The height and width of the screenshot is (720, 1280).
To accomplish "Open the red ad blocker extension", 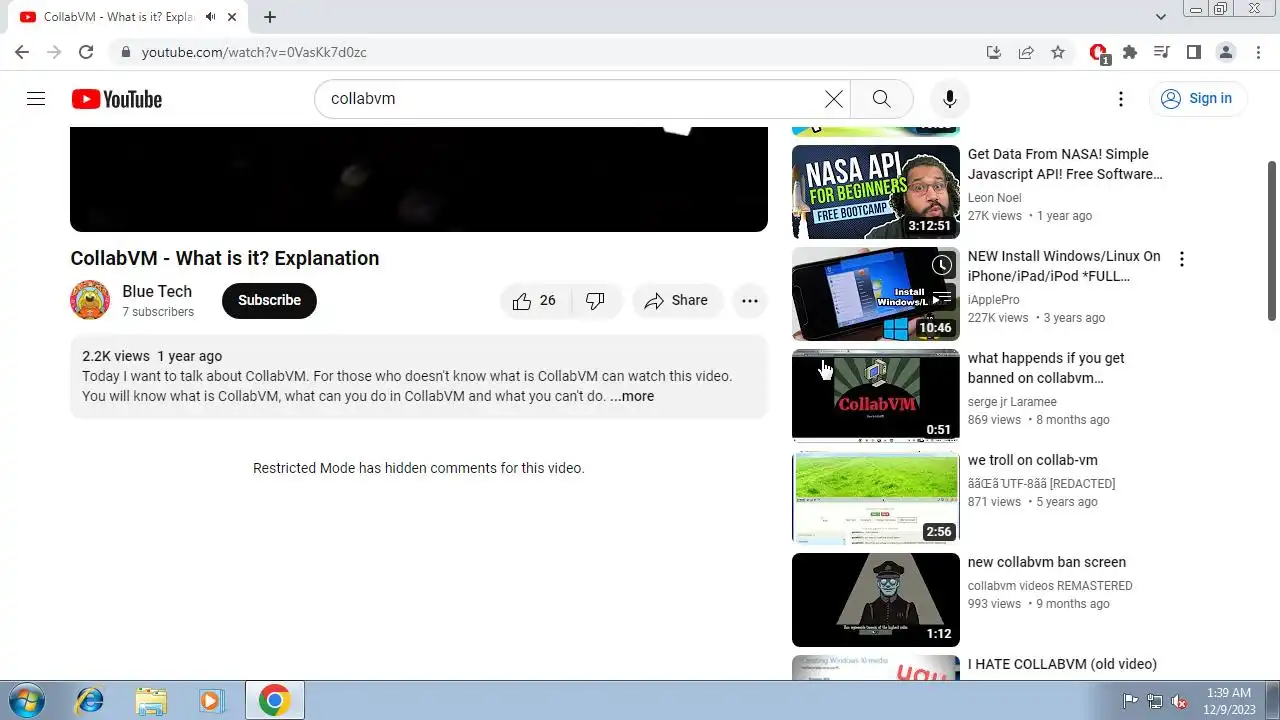I will (1098, 53).
